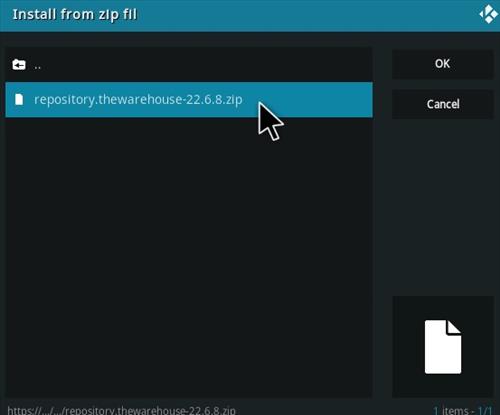
Task: Click the header bar beside Kodi logo
Action: [x=307, y=15]
